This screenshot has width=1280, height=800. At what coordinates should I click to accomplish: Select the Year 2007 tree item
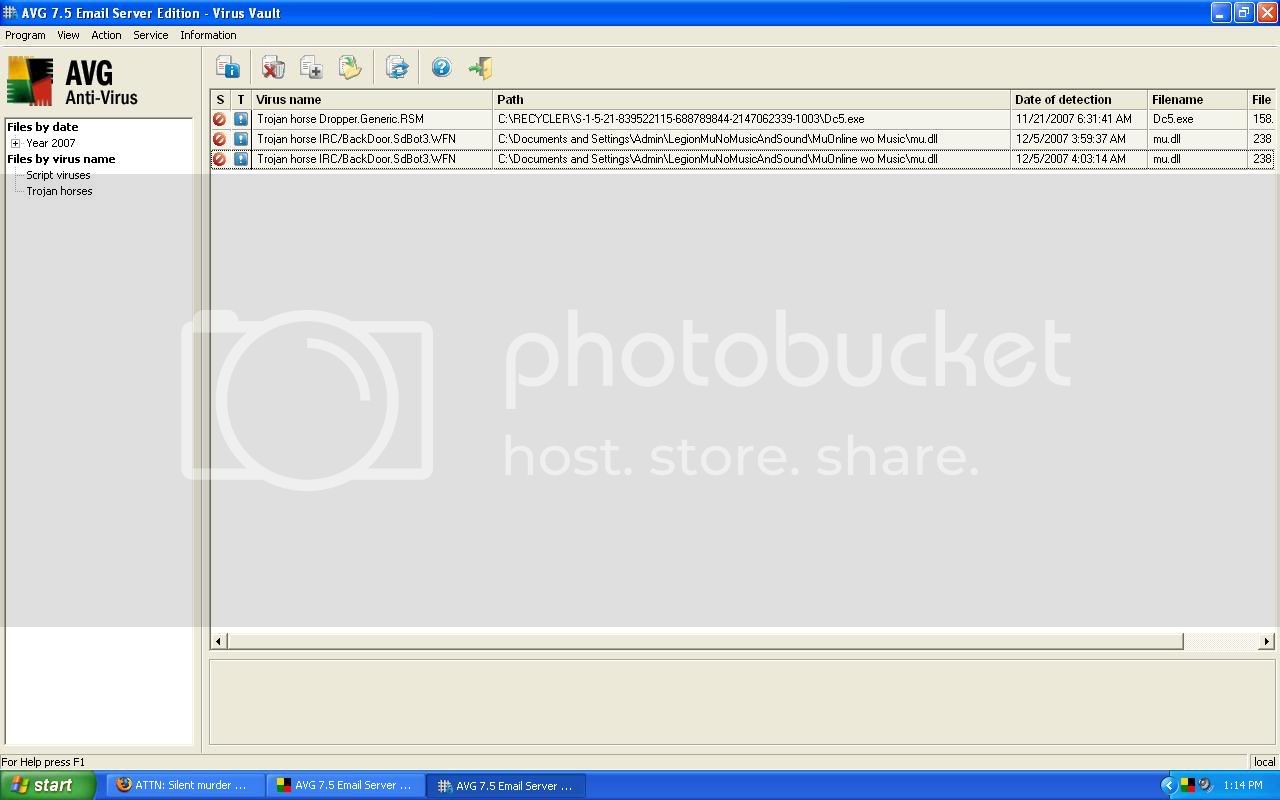(x=50, y=143)
